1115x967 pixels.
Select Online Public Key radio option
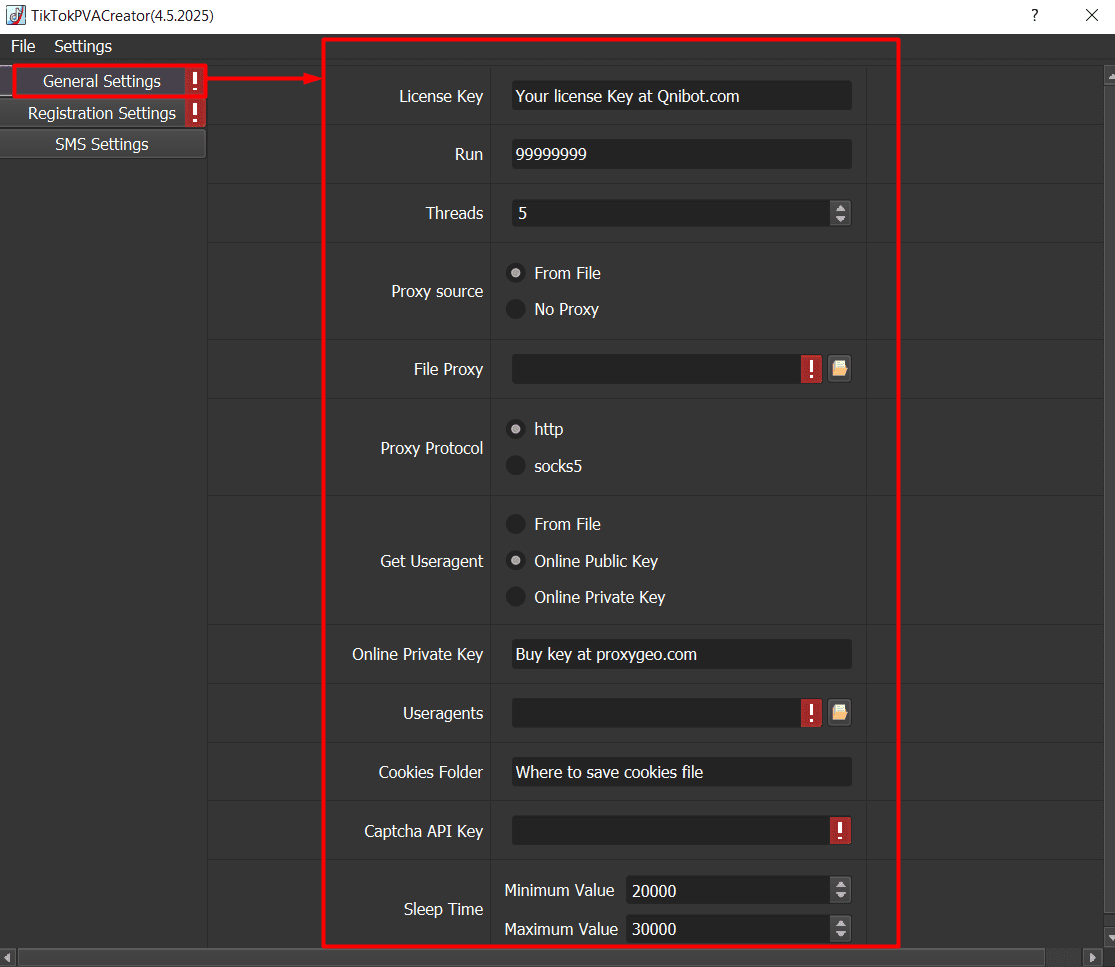pos(516,560)
